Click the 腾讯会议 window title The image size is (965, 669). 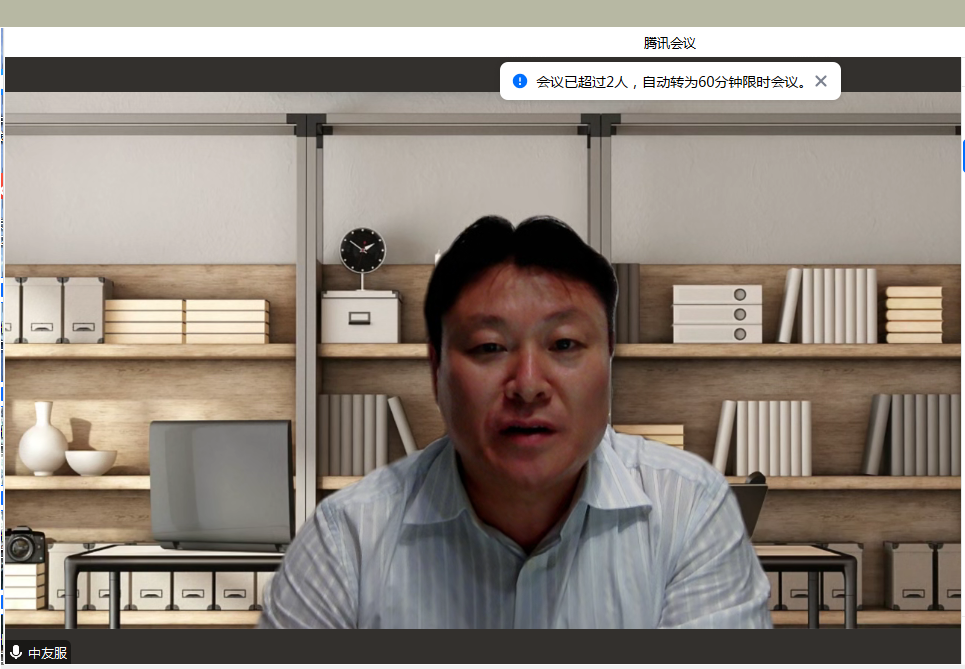point(669,43)
